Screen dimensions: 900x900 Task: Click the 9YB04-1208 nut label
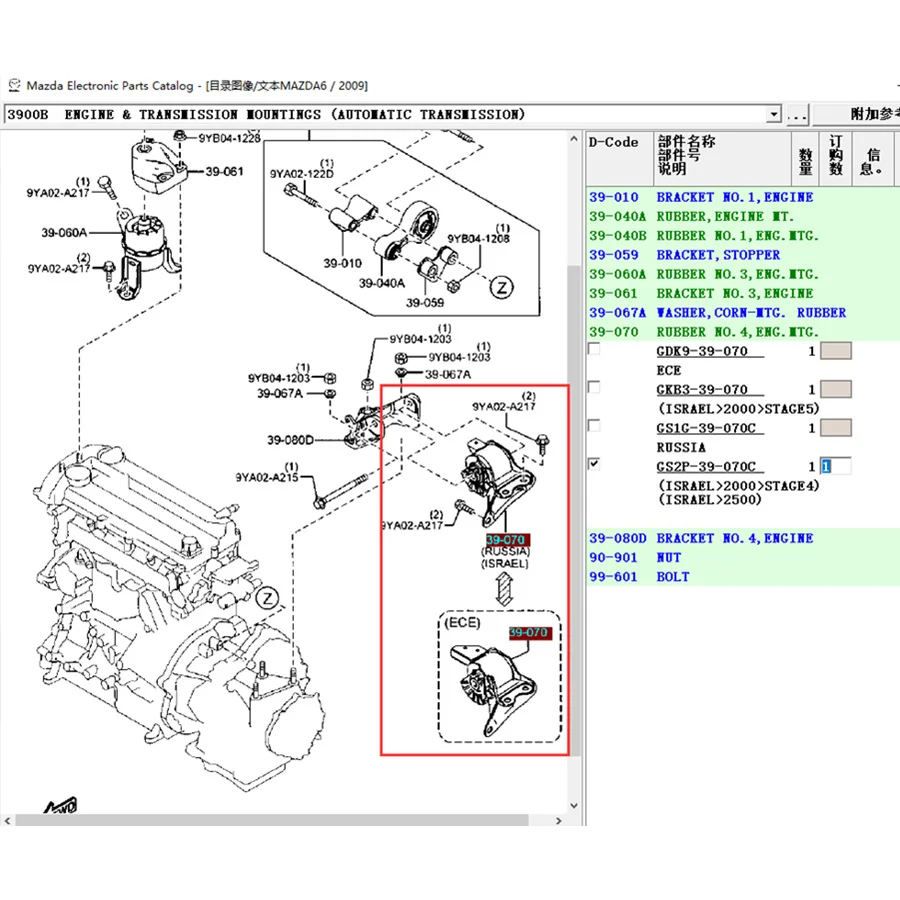(x=479, y=239)
